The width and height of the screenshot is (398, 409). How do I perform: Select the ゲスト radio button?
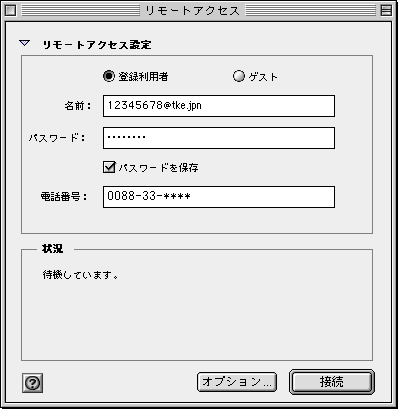click(x=239, y=76)
